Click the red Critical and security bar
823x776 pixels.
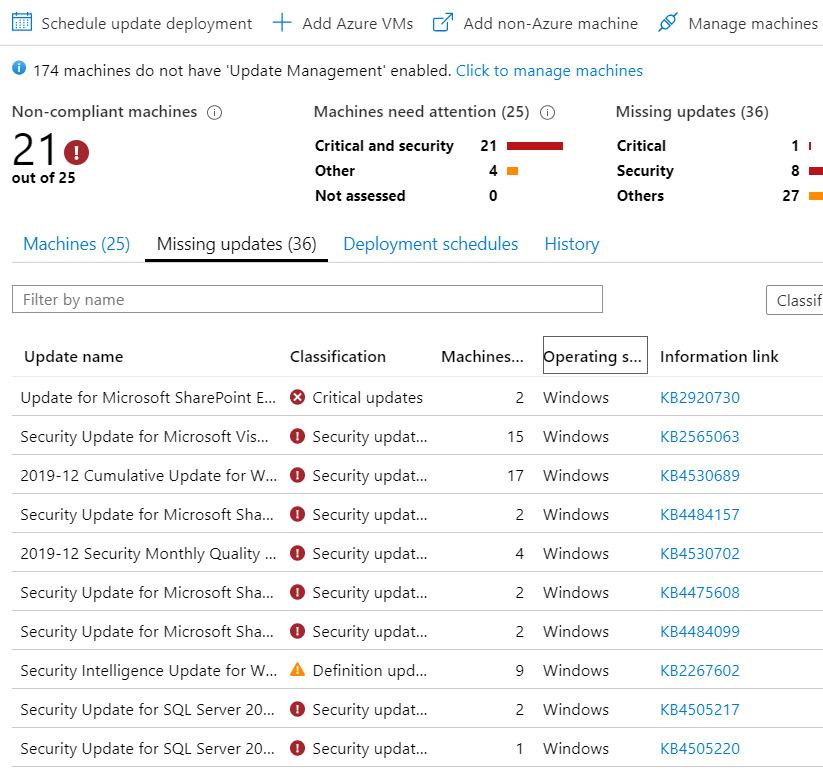click(535, 146)
